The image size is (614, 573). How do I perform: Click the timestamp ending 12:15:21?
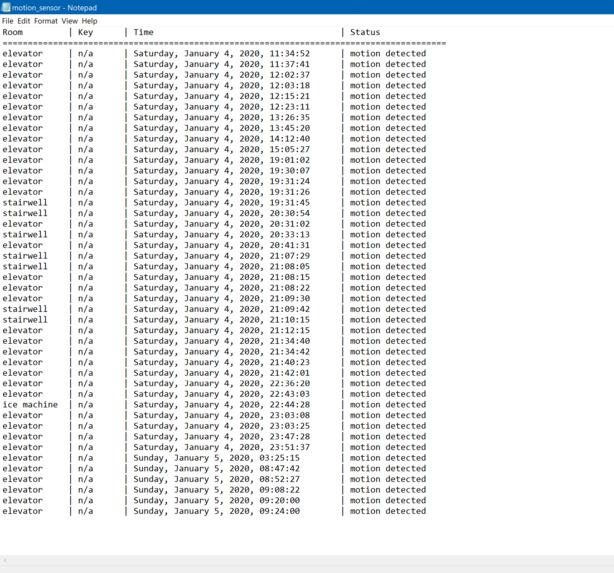222,96
